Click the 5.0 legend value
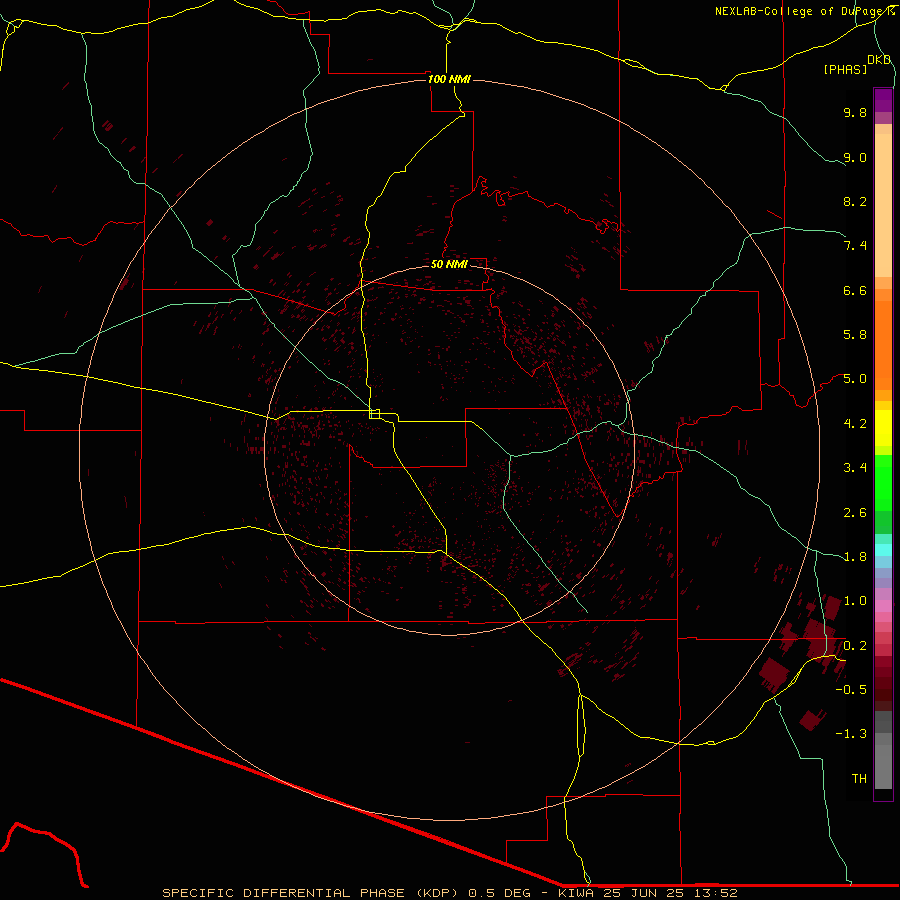900x900 pixels. (x=855, y=379)
